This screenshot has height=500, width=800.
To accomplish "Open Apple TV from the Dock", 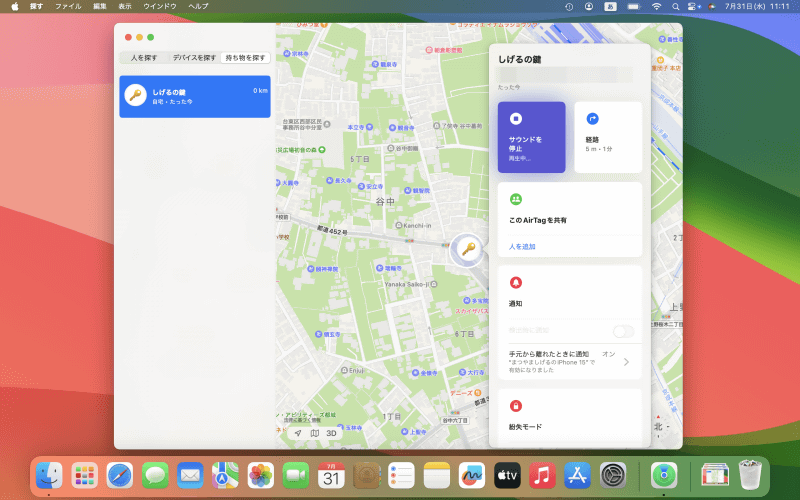I will 507,476.
